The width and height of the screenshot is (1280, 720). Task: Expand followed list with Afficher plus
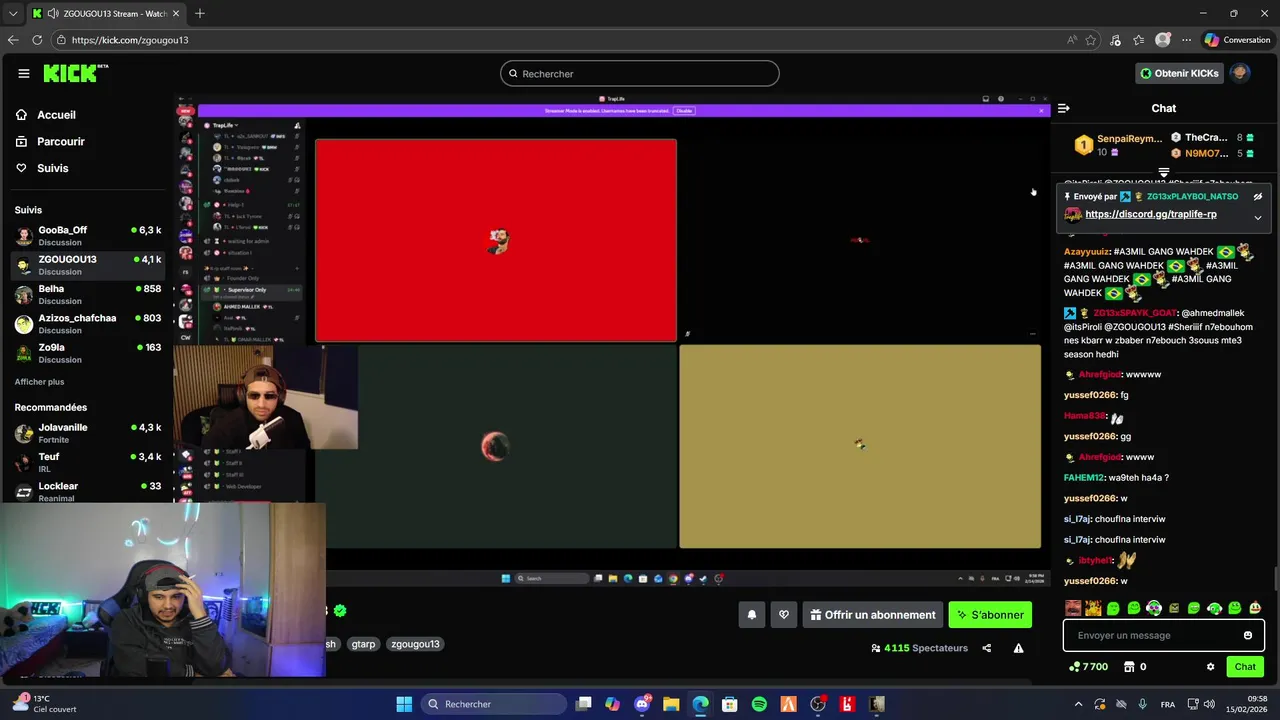point(39,382)
